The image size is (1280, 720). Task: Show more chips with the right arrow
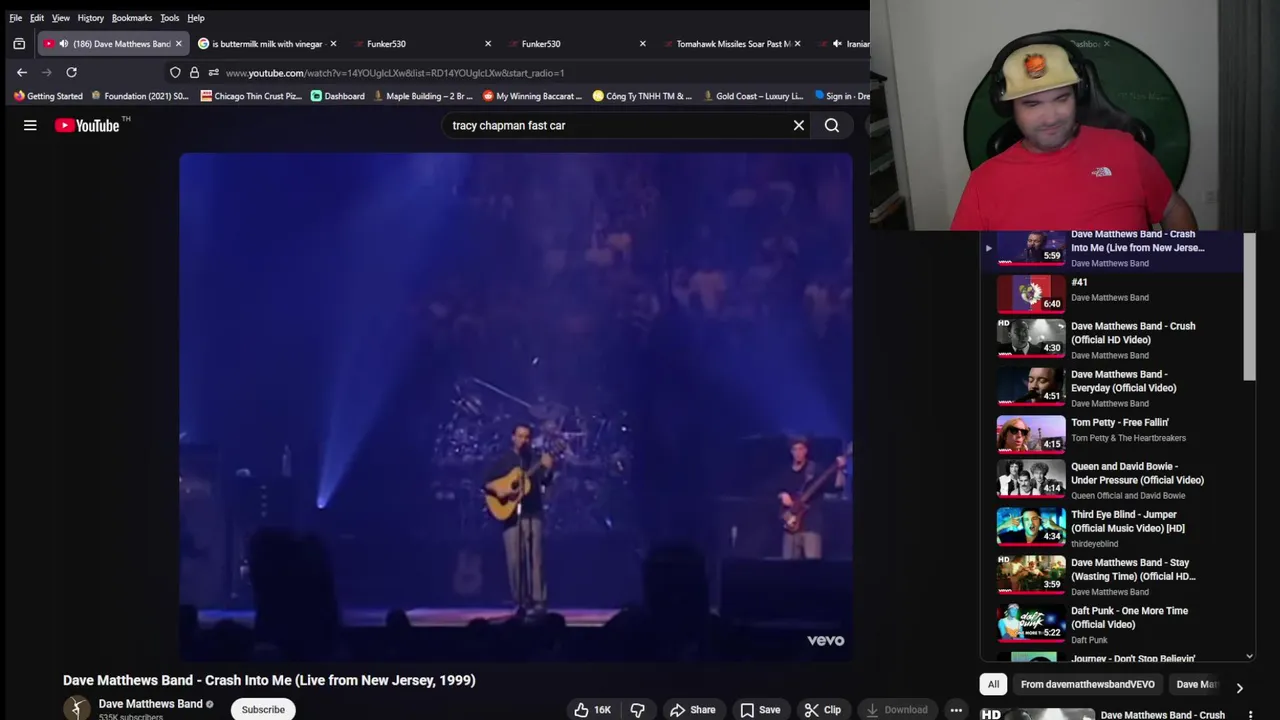click(1239, 688)
